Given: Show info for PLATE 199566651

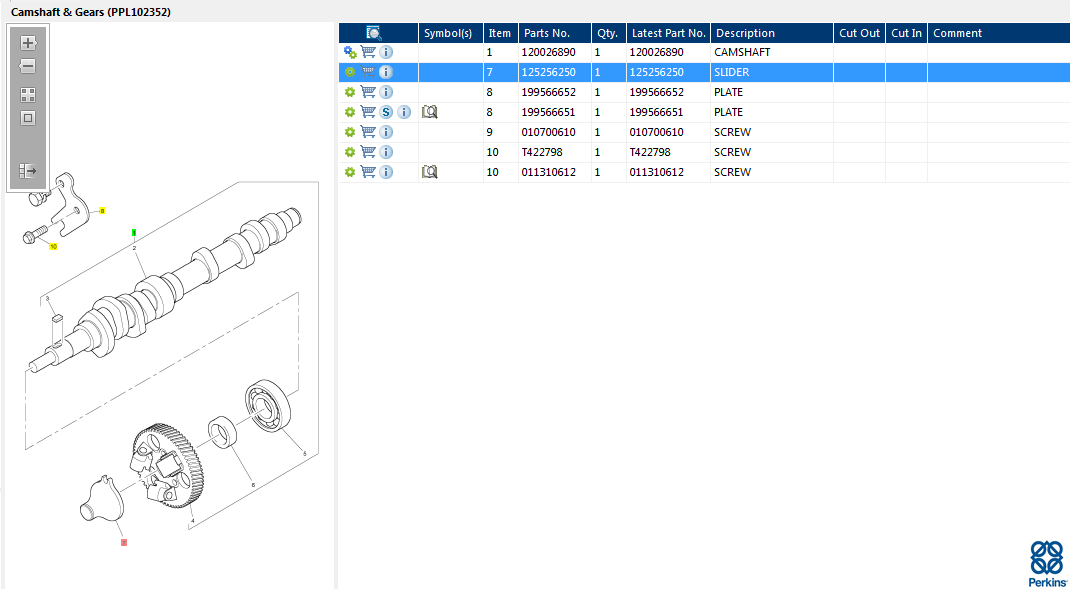Looking at the screenshot, I should click(404, 112).
